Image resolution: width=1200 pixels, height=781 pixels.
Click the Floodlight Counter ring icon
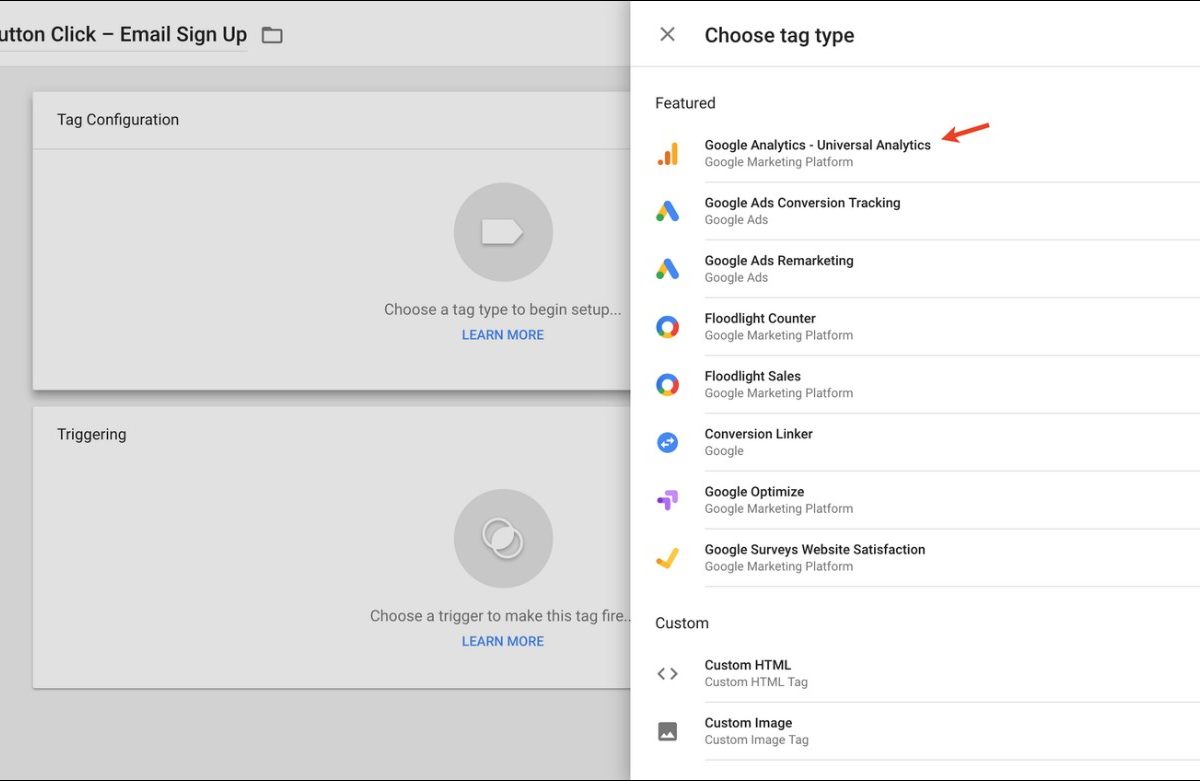667,327
